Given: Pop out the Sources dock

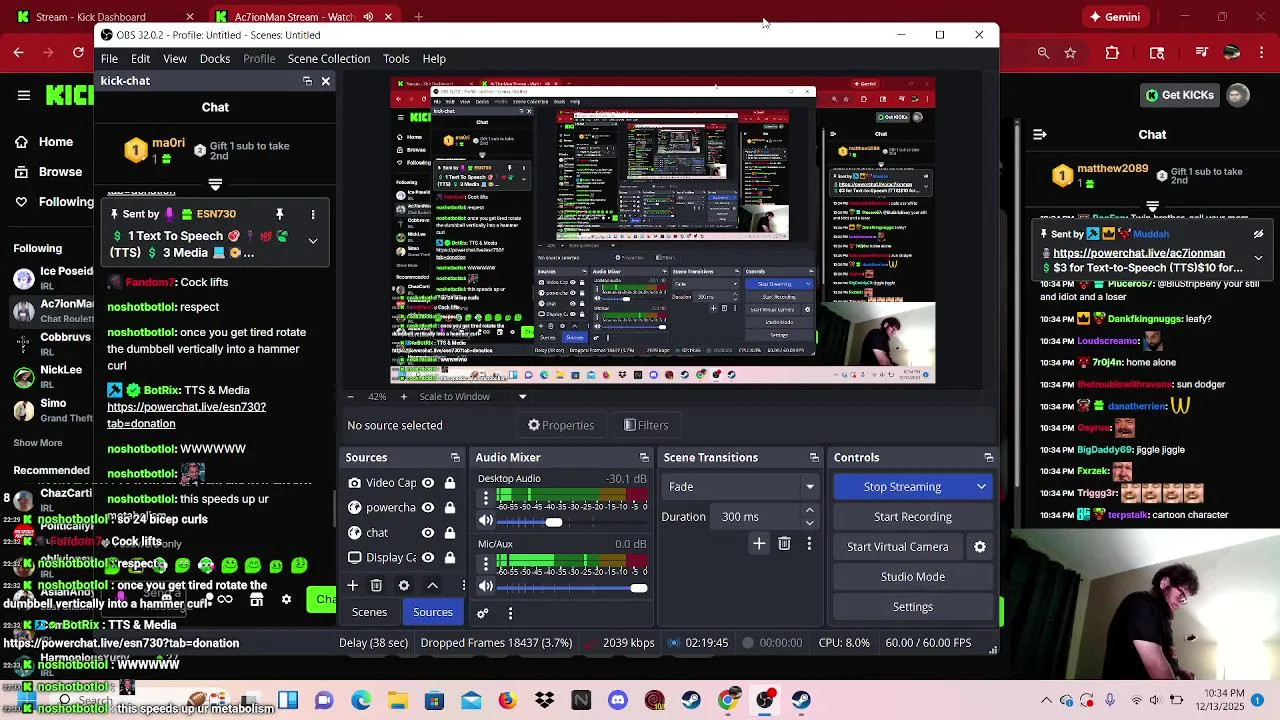Looking at the screenshot, I should [x=455, y=458].
